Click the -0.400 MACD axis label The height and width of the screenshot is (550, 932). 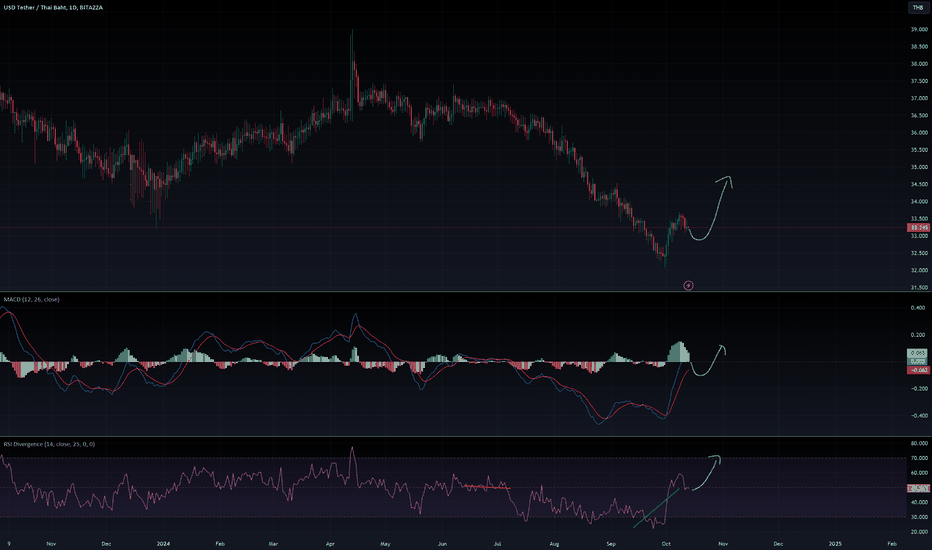pyautogui.click(x=917, y=416)
